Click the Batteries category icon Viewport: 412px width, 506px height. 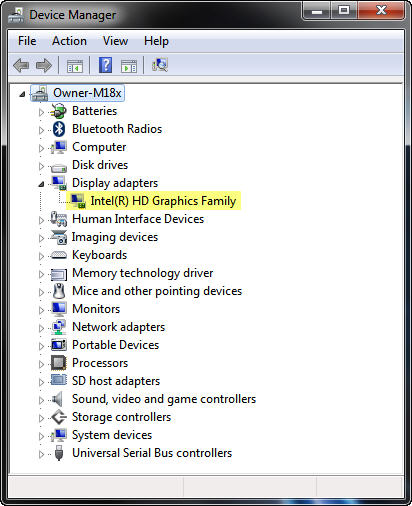tap(59, 111)
